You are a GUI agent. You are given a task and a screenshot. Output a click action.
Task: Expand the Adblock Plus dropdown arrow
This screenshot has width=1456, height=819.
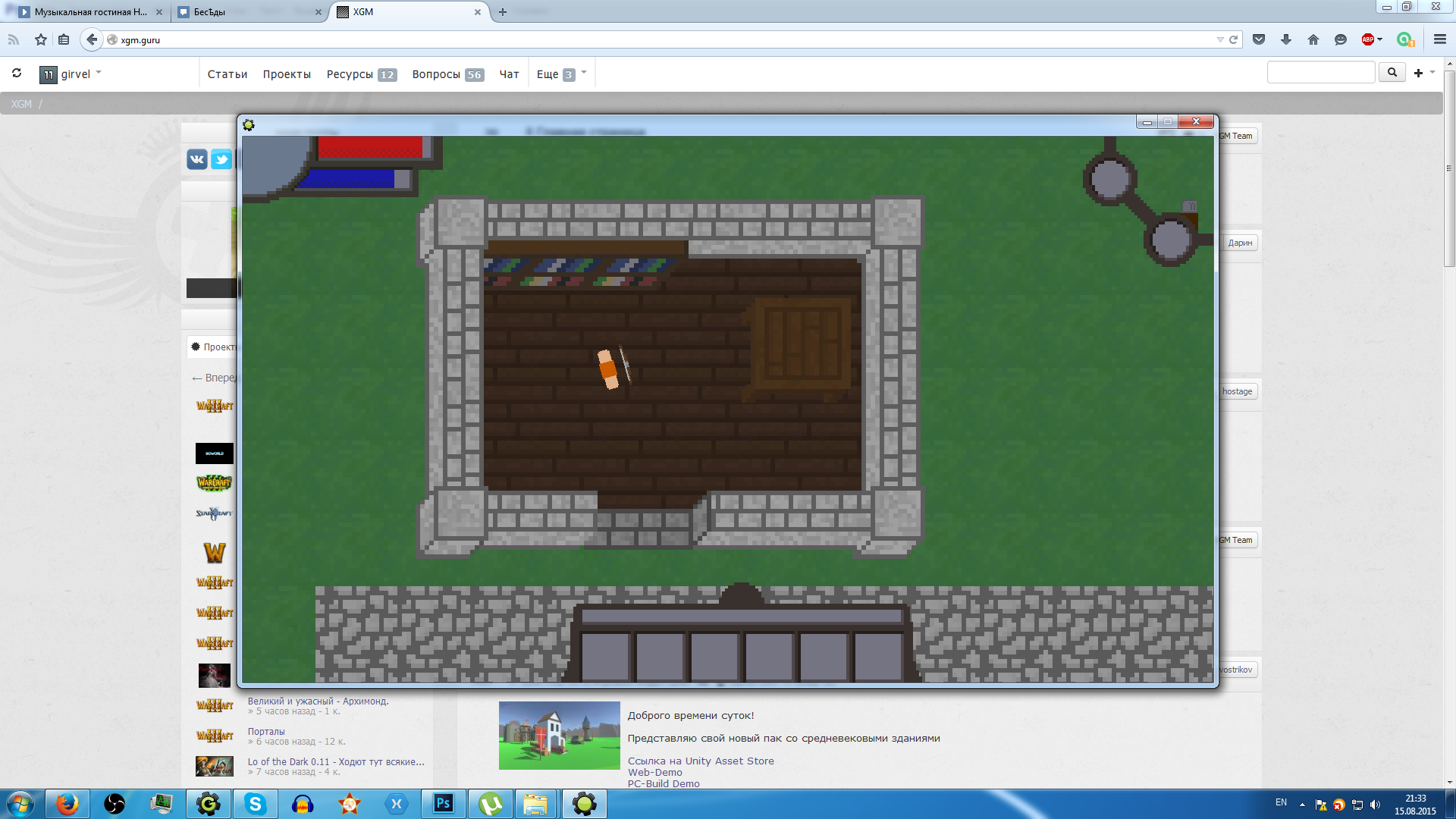tap(1379, 39)
